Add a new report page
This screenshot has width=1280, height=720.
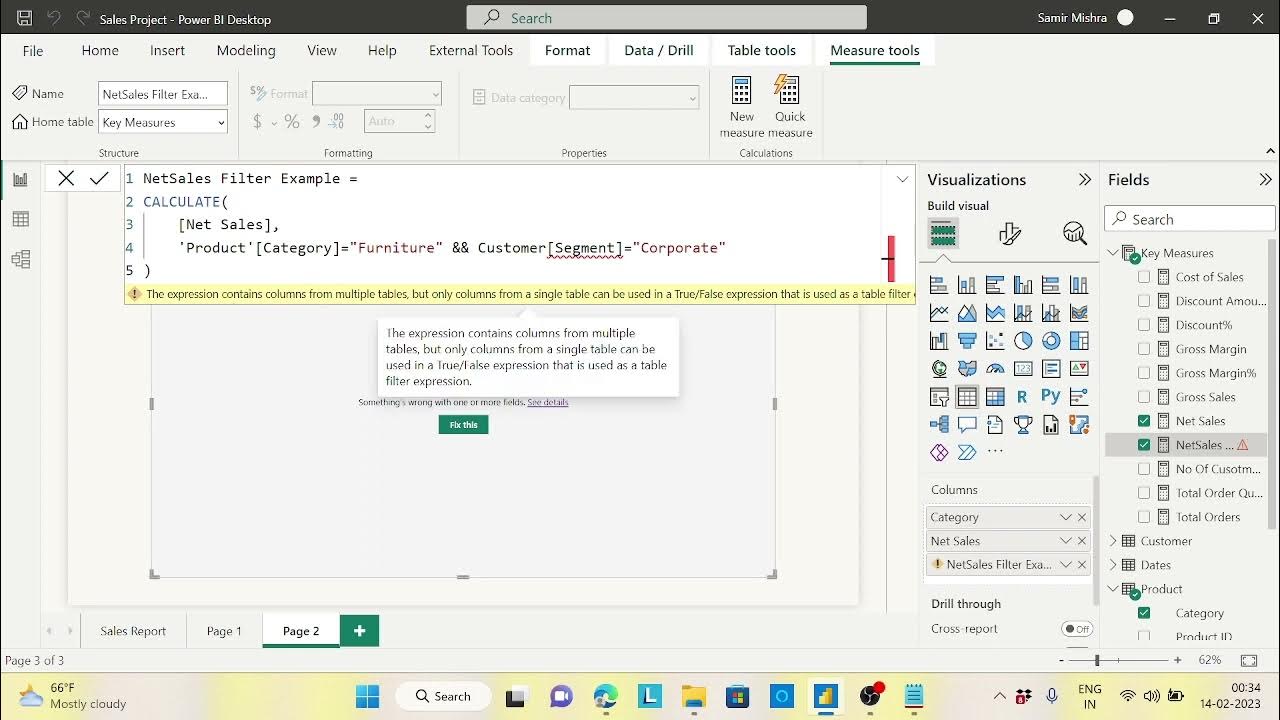tap(359, 631)
